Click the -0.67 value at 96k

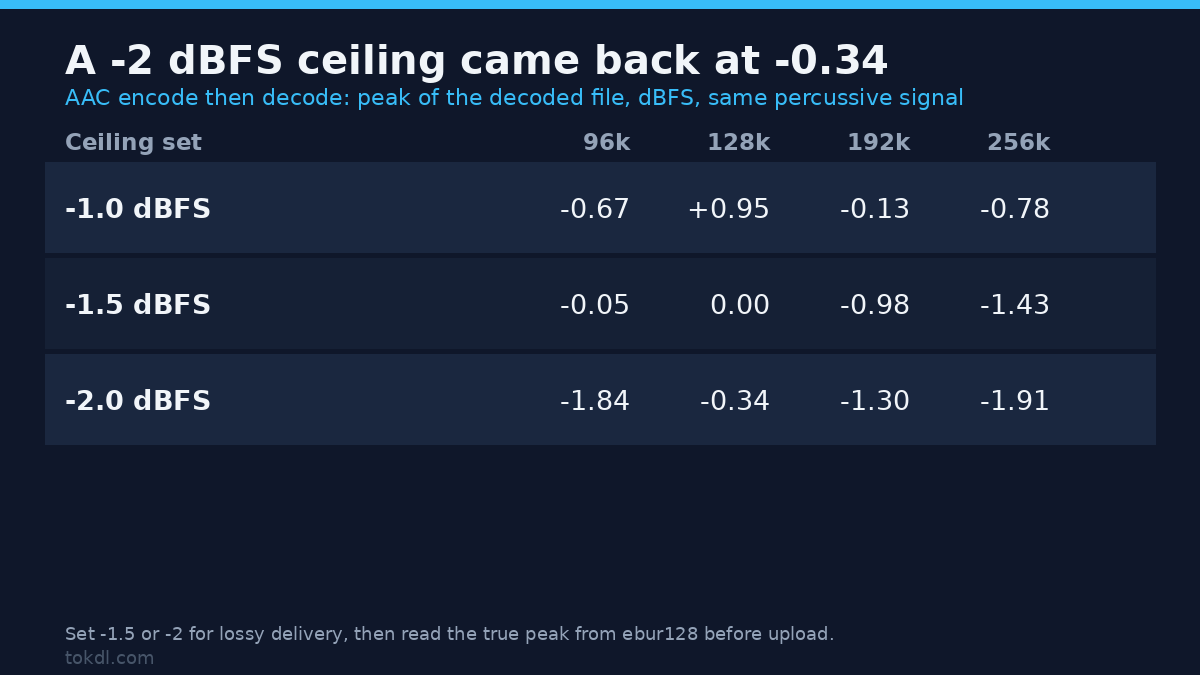[x=595, y=210]
